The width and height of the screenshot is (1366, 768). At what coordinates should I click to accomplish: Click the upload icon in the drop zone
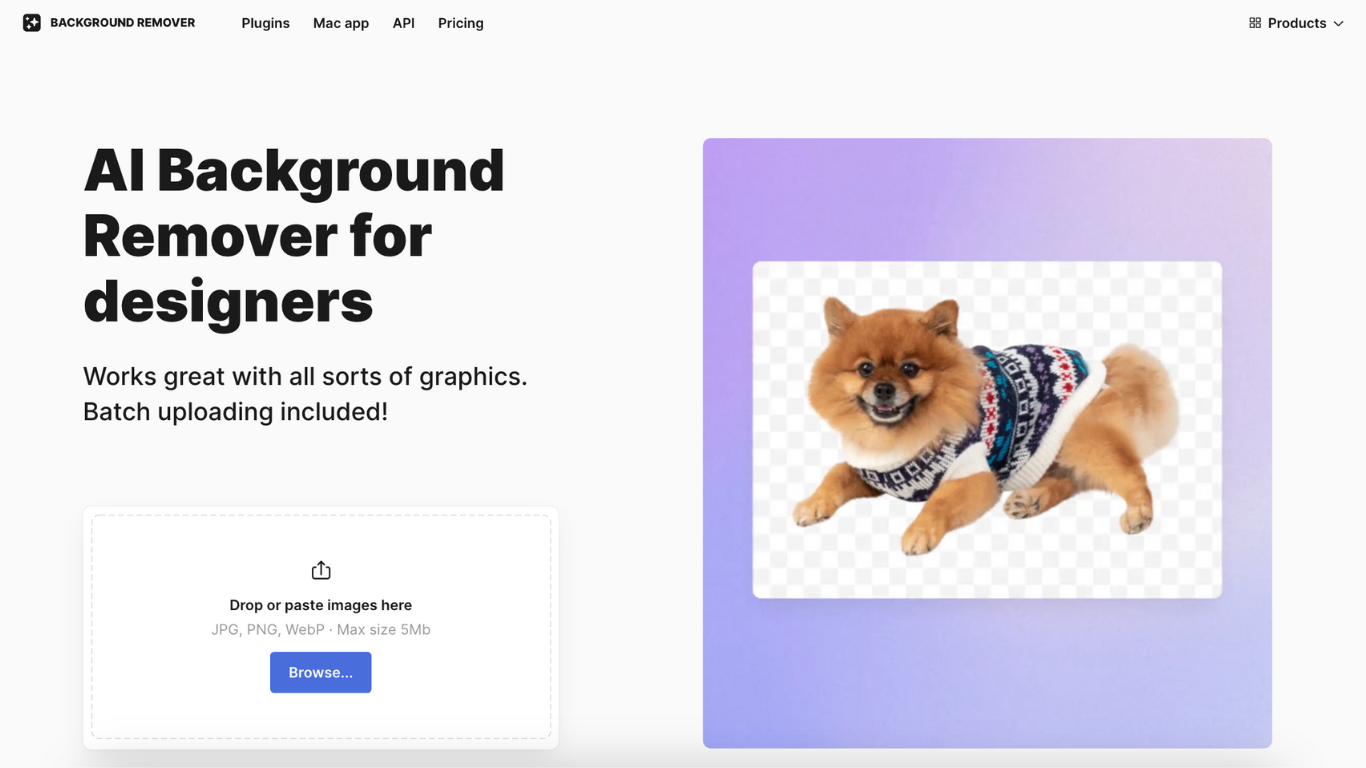[x=320, y=569]
